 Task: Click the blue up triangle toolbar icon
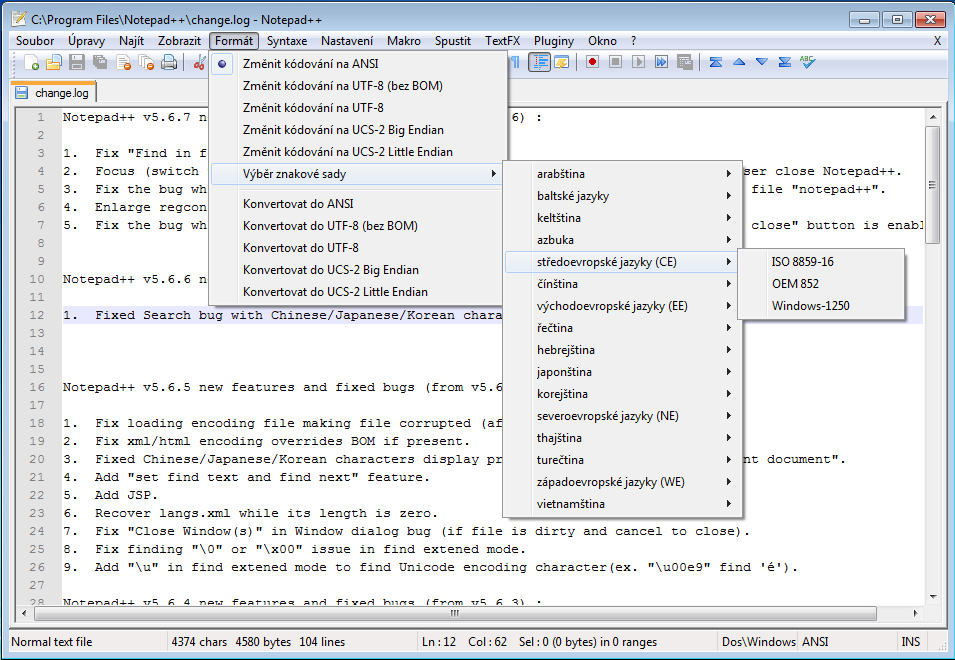739,62
